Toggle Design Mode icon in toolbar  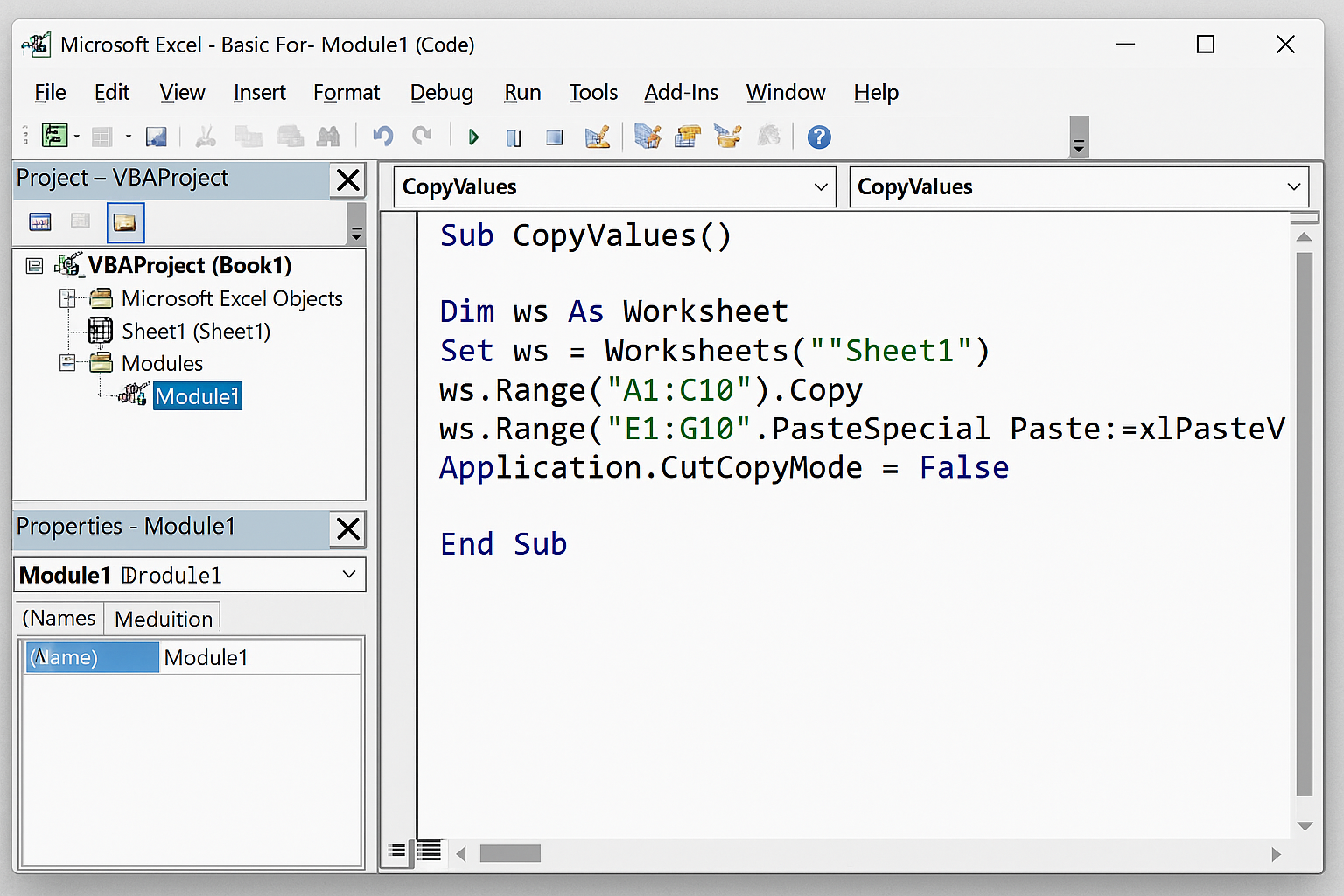point(598,136)
